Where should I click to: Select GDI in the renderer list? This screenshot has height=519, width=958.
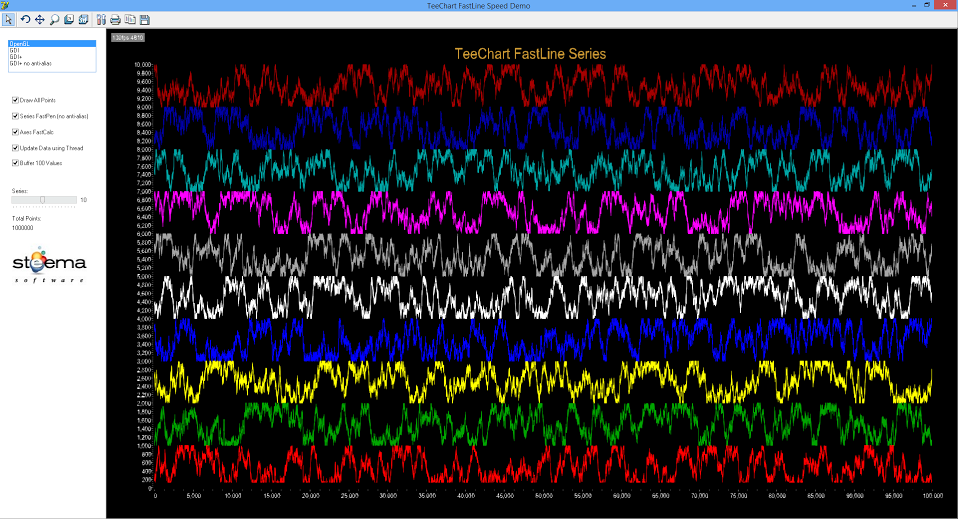(x=52, y=50)
